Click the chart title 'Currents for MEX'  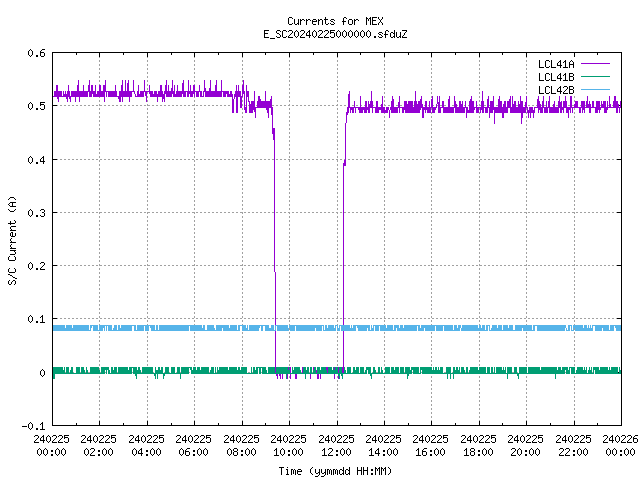pyautogui.click(x=335, y=21)
